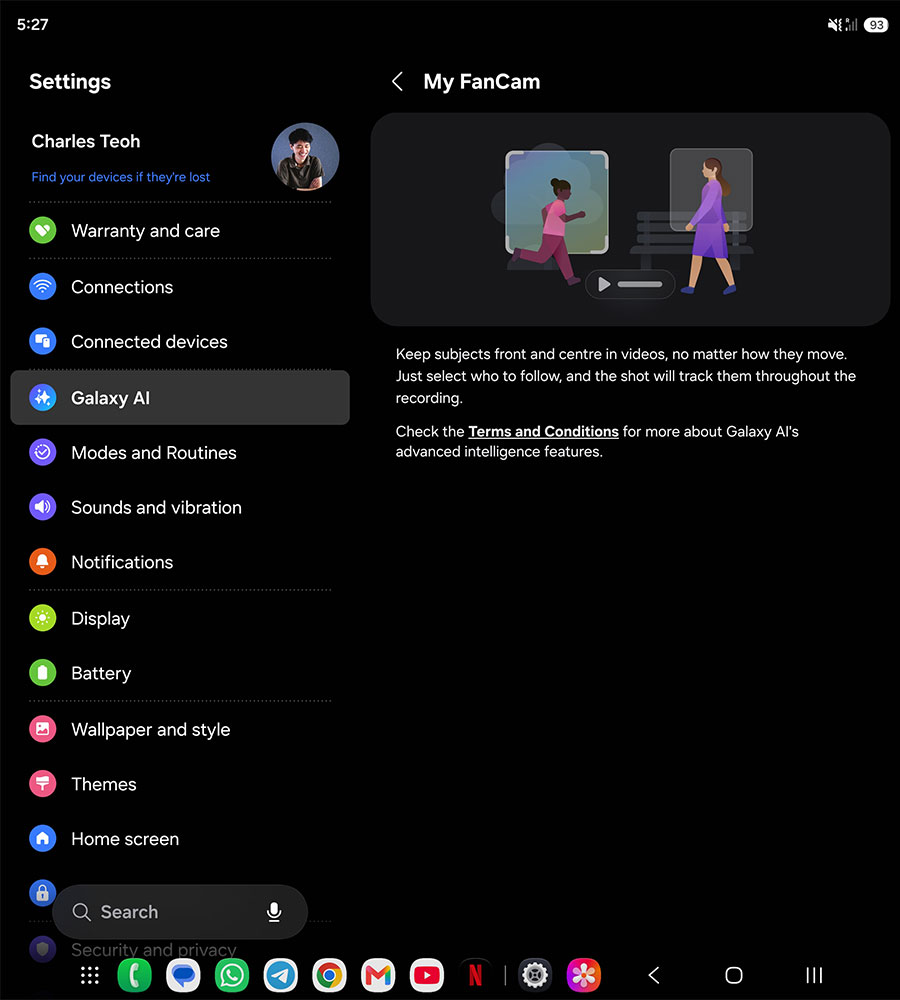900x1000 pixels.
Task: Tap voice search microphone icon
Action: click(274, 912)
